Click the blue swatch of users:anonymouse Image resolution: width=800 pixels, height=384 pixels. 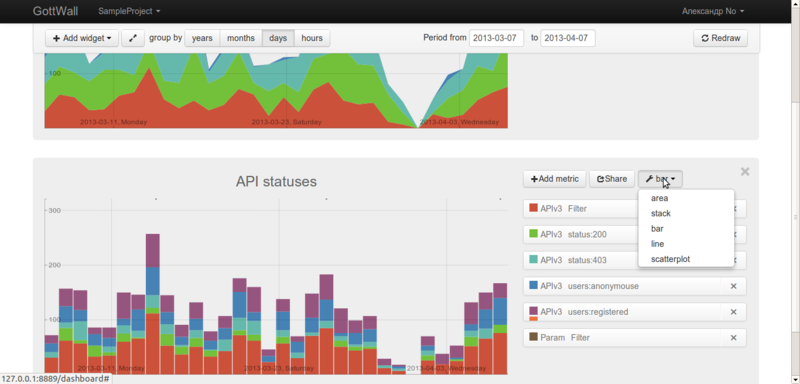tap(533, 285)
